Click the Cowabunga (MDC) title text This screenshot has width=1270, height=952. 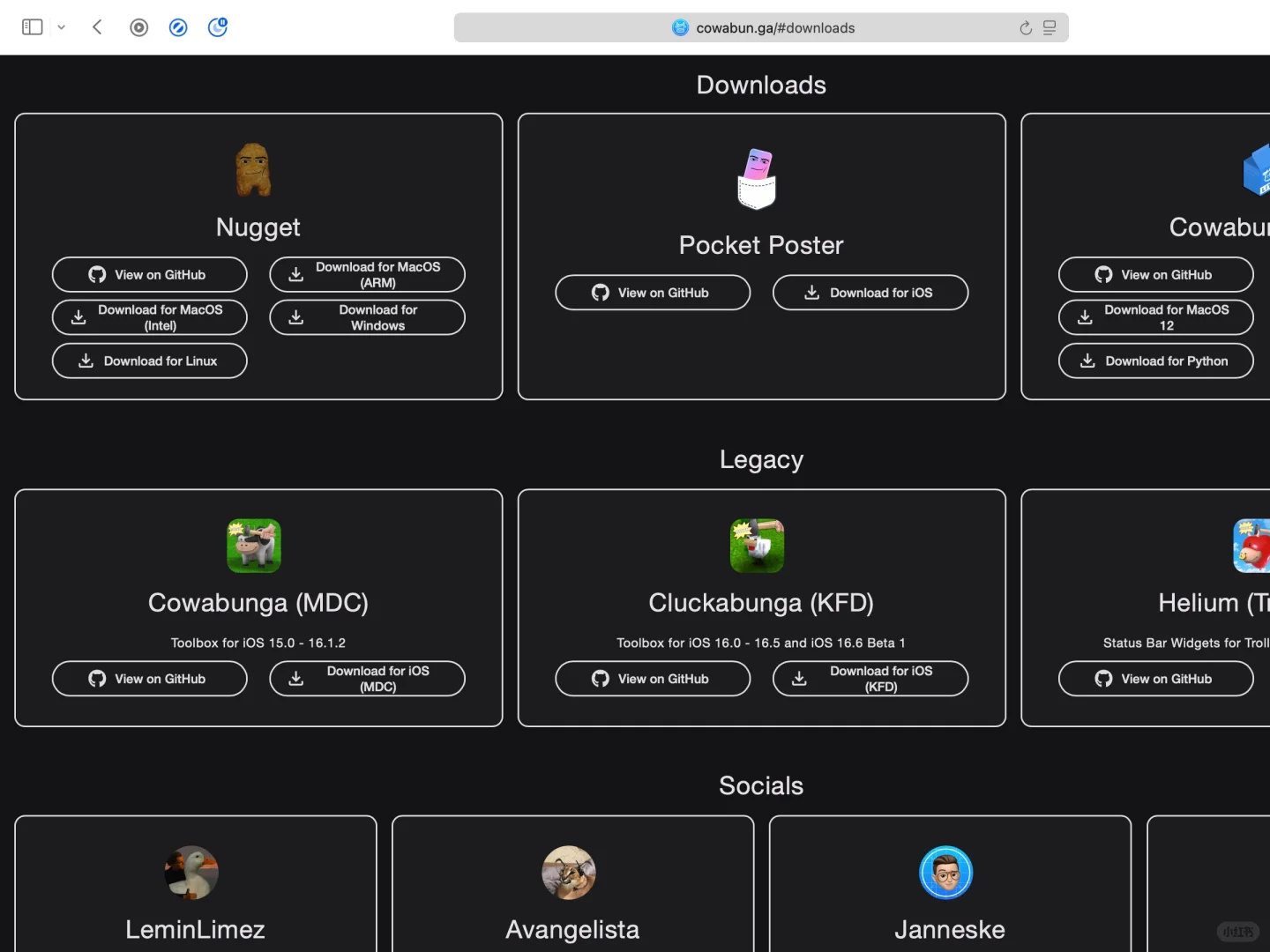click(x=258, y=603)
